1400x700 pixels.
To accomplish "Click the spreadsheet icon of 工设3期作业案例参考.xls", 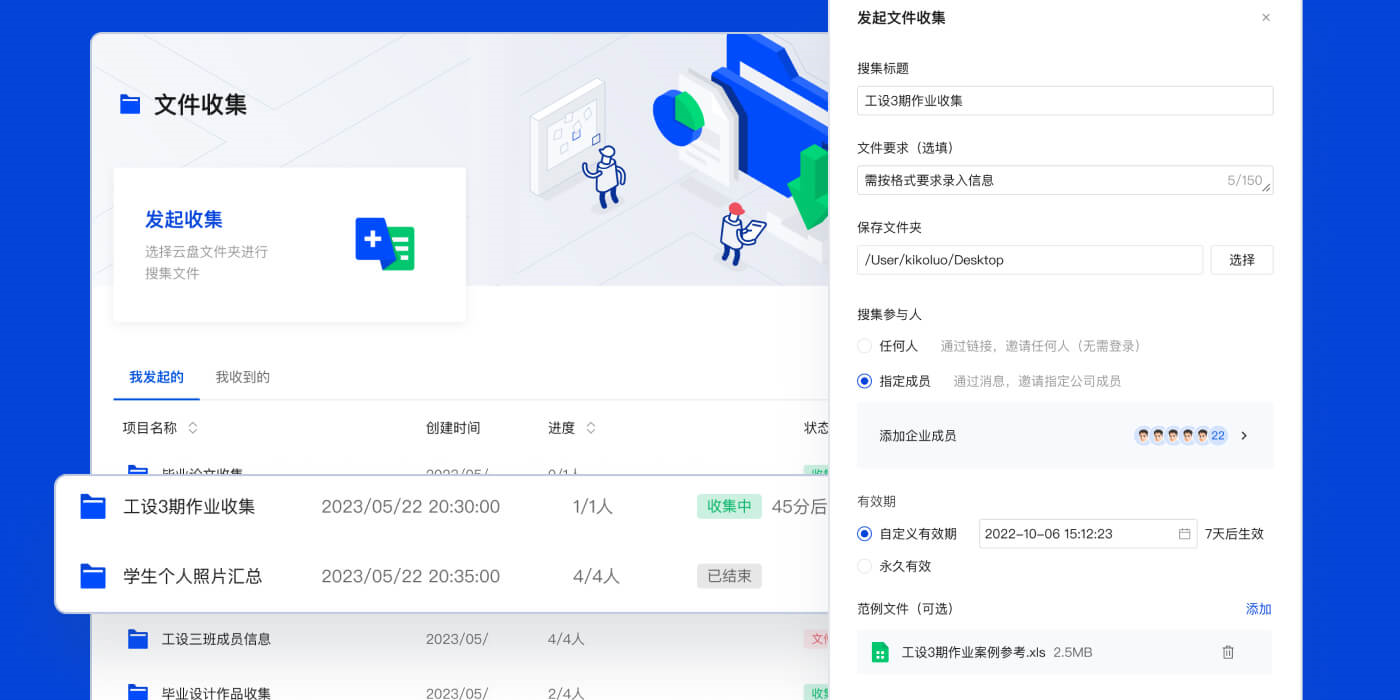I will [x=878, y=652].
